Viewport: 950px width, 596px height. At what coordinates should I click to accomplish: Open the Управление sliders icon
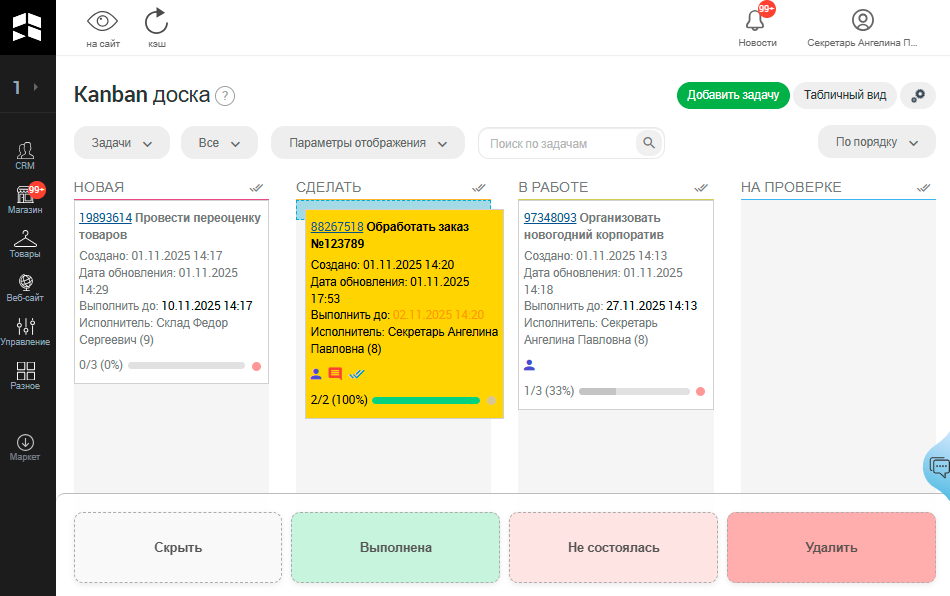pyautogui.click(x=25, y=331)
